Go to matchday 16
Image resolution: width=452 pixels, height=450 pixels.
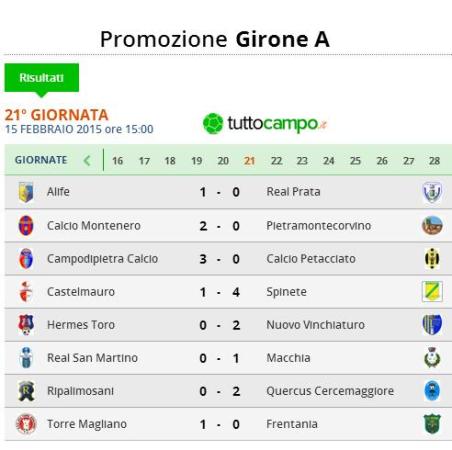(x=117, y=161)
